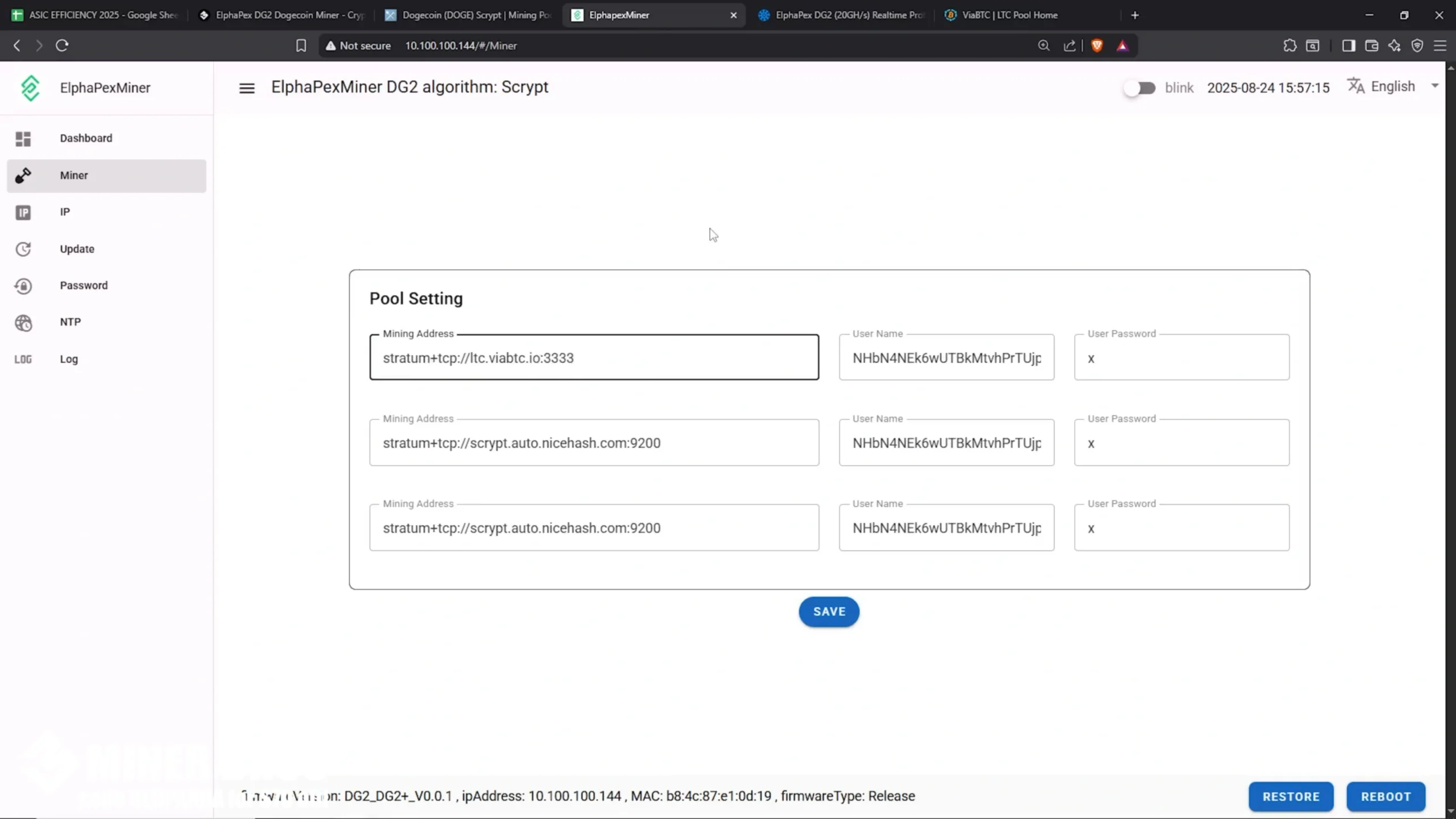This screenshot has height=819, width=1456.
Task: Click the 2025-08-24 date time text
Action: coord(1268,88)
